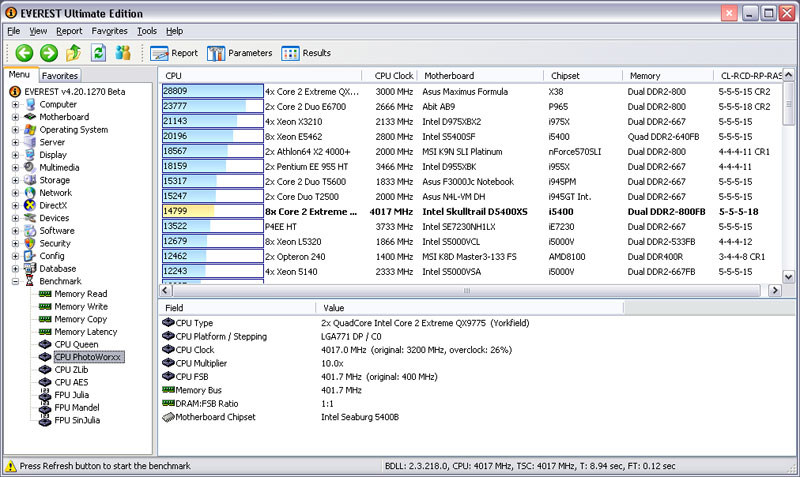Show benchmark Results from toolbar

point(306,53)
